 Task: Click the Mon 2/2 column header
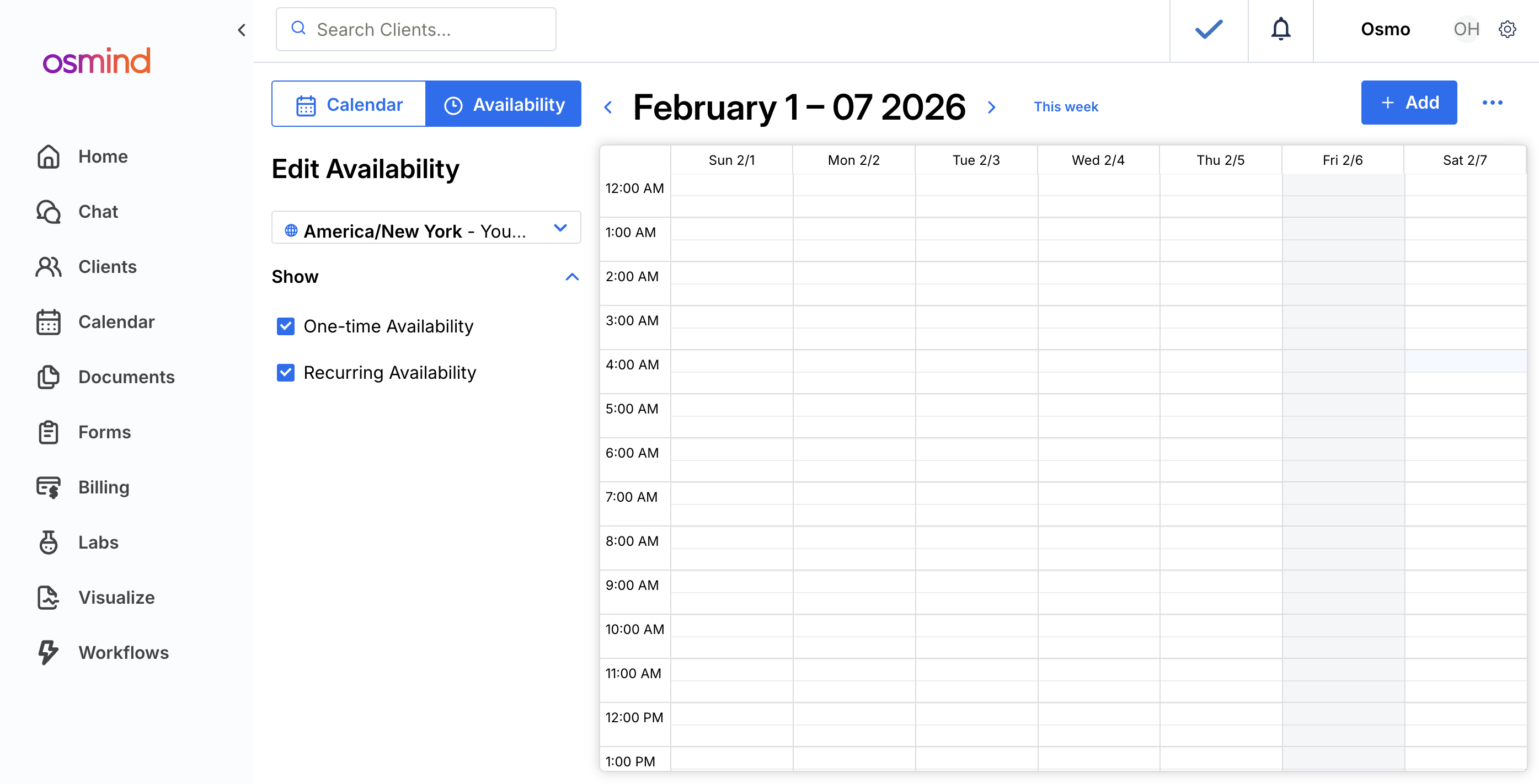[x=854, y=160]
